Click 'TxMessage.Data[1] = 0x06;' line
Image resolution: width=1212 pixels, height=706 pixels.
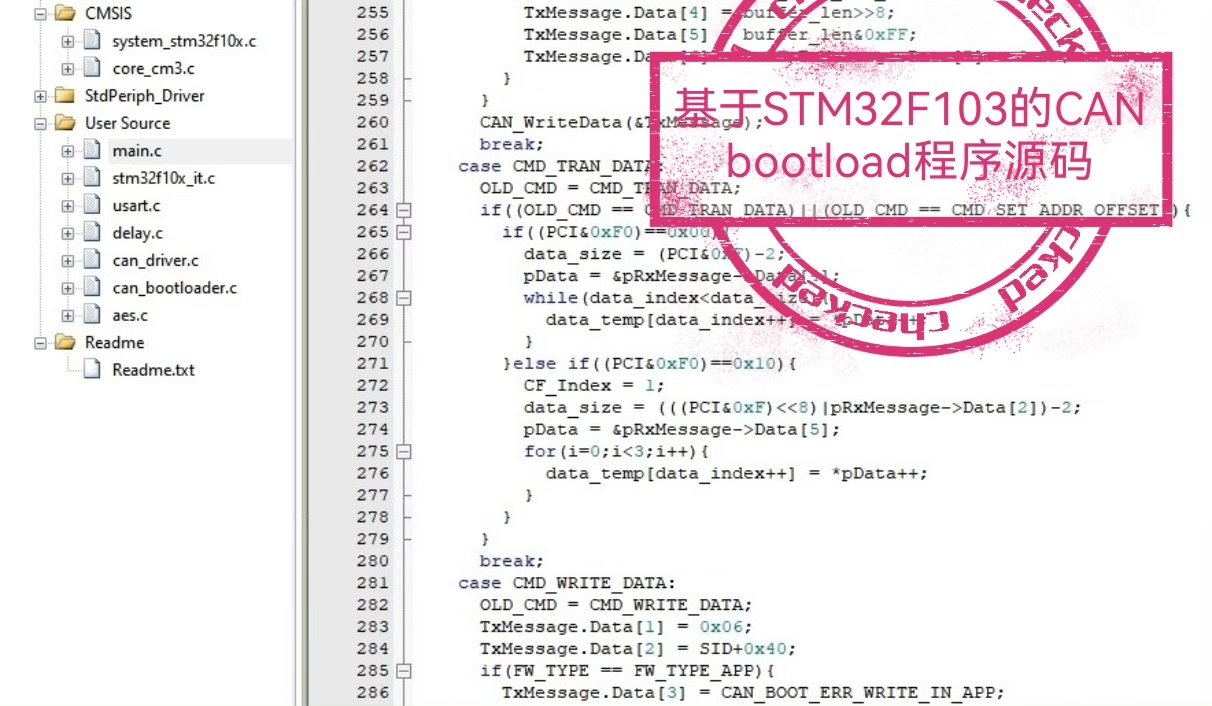click(x=615, y=626)
